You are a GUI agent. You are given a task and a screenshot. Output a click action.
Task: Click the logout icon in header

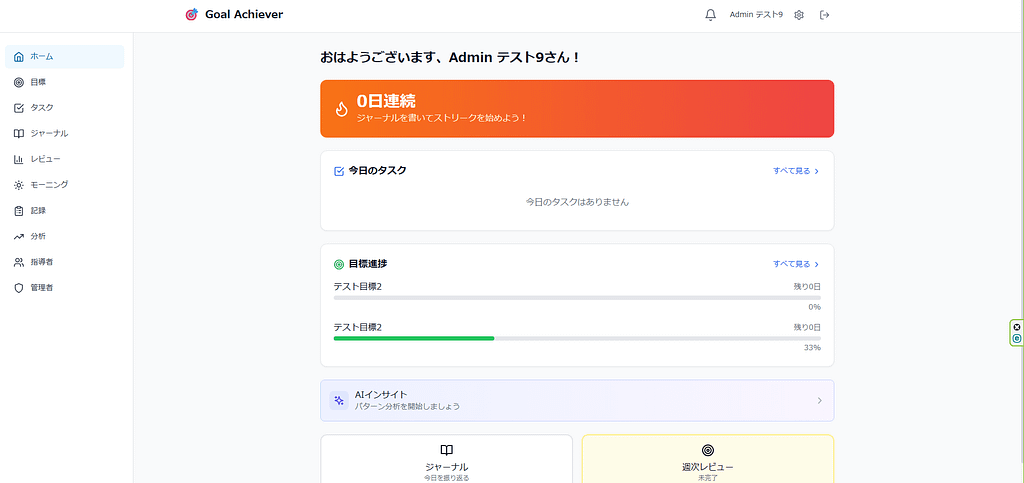click(825, 15)
